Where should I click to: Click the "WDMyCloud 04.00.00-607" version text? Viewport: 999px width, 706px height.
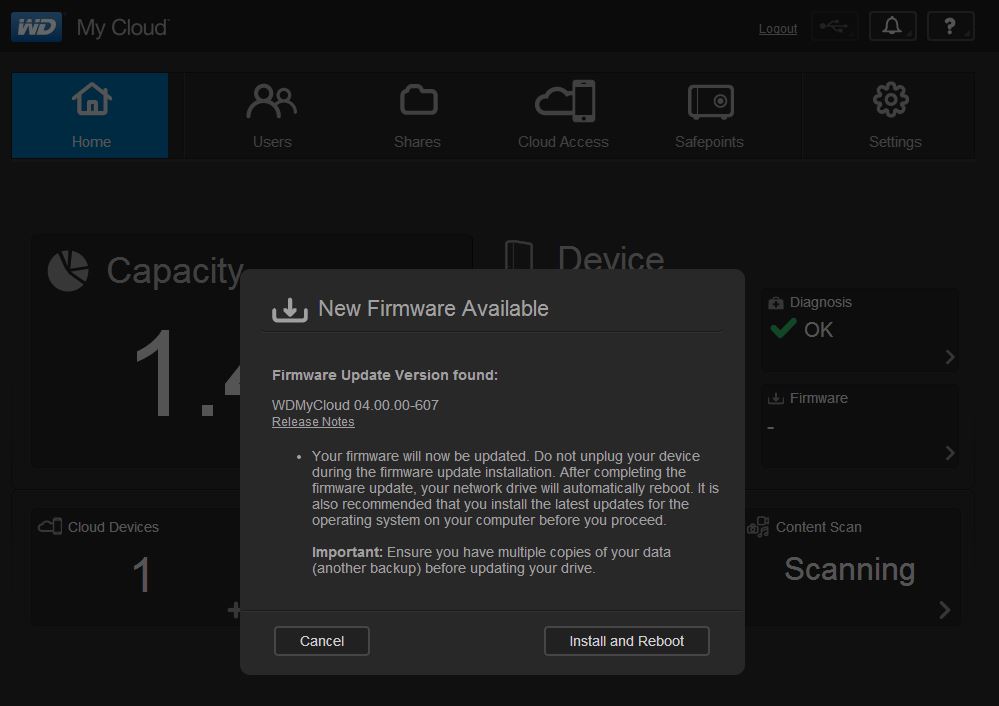point(355,405)
